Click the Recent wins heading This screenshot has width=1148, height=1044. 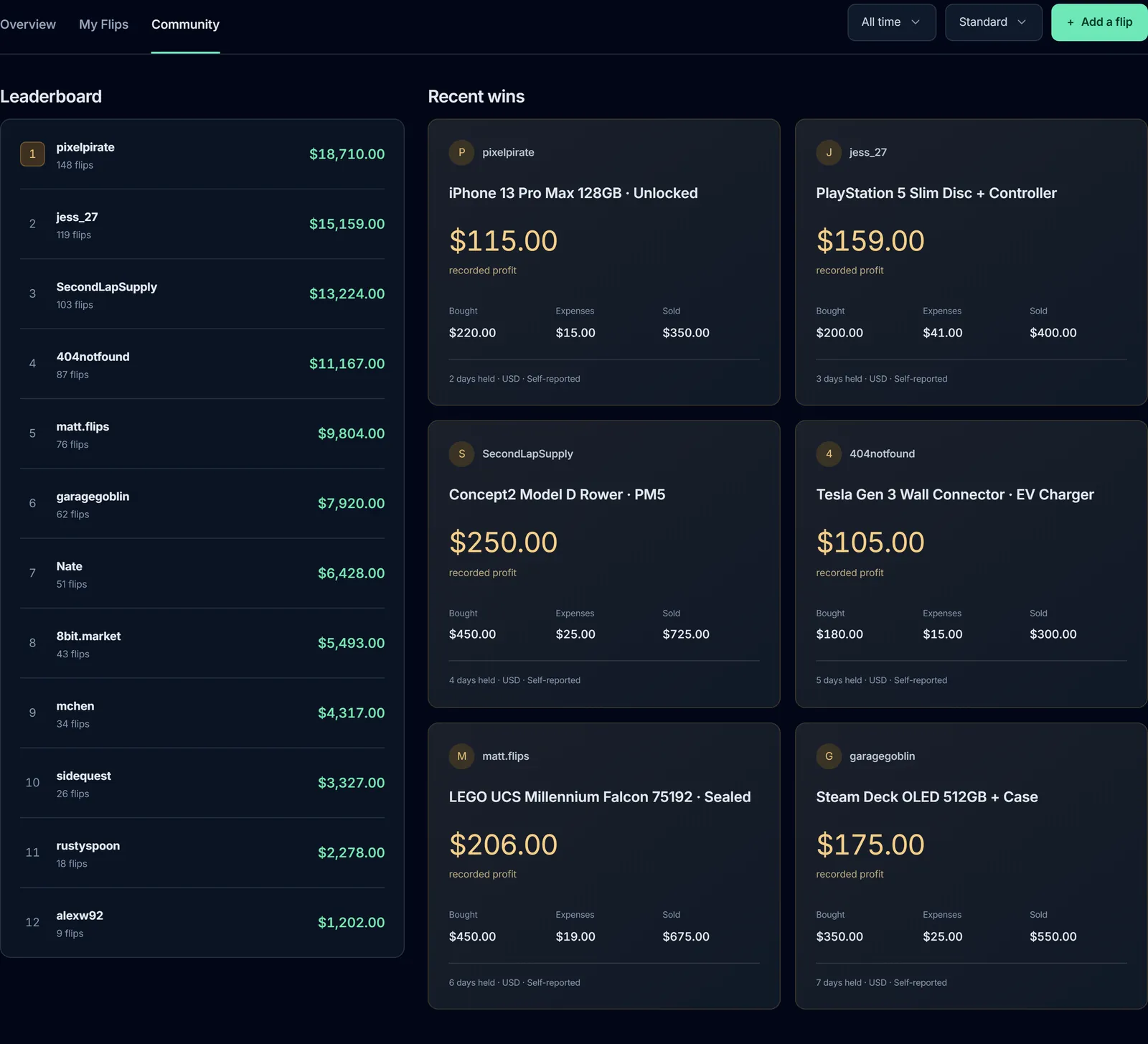476,96
